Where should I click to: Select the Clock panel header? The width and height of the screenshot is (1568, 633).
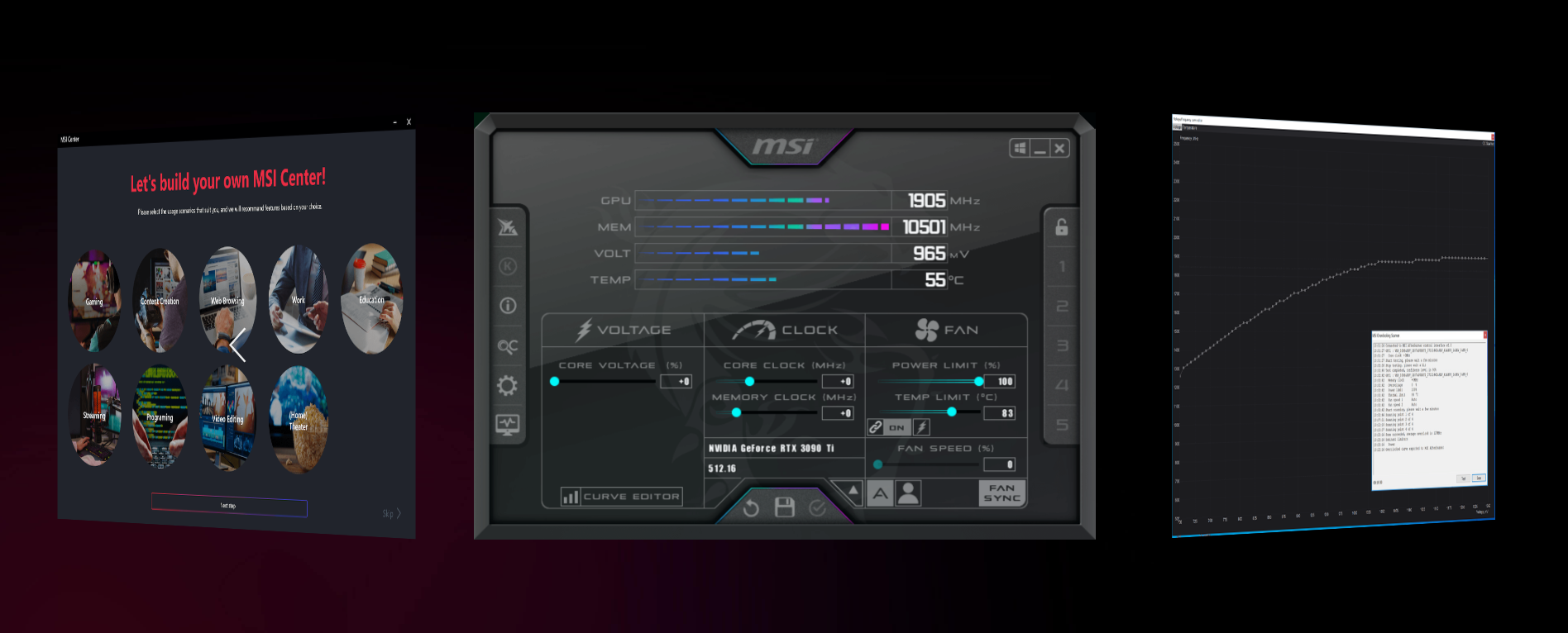784,330
